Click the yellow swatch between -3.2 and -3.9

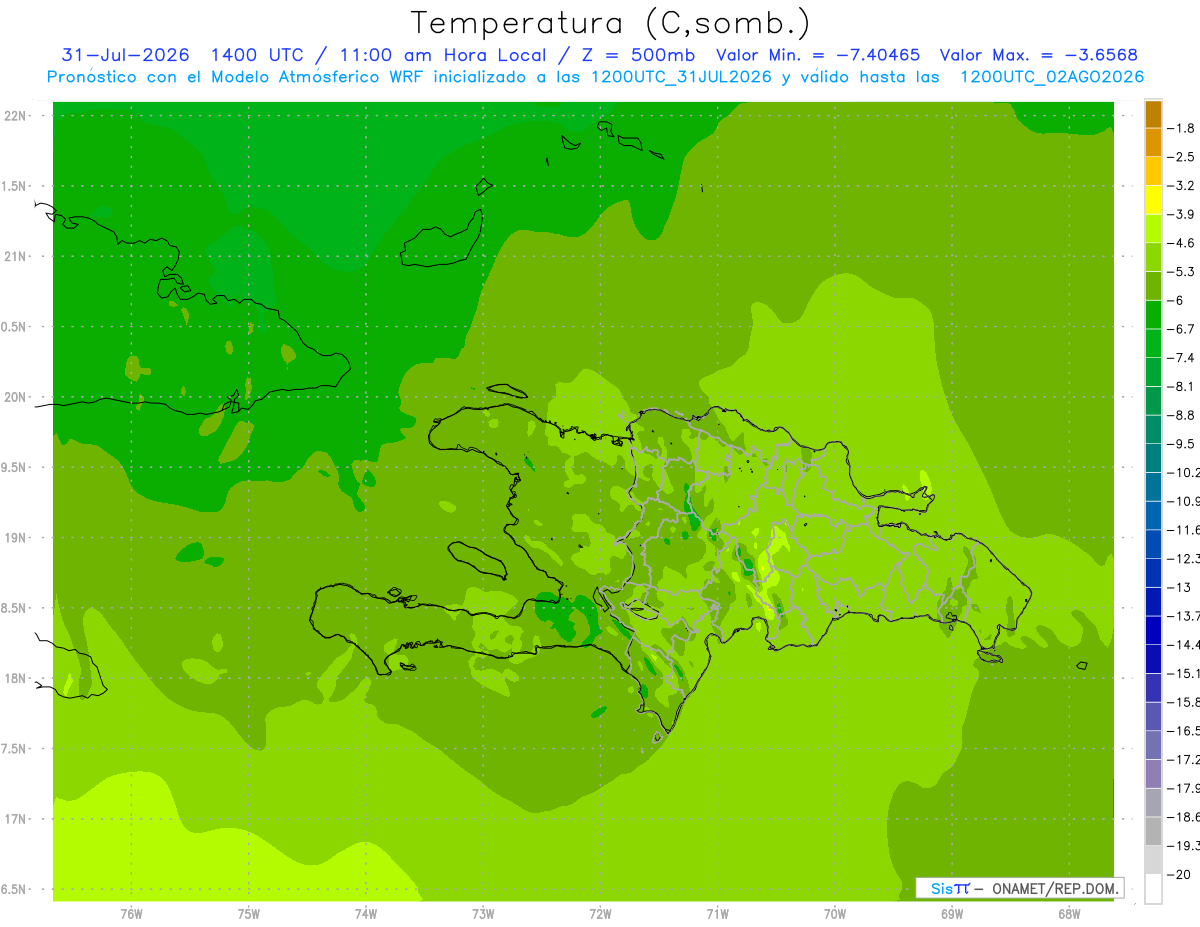tap(1153, 200)
